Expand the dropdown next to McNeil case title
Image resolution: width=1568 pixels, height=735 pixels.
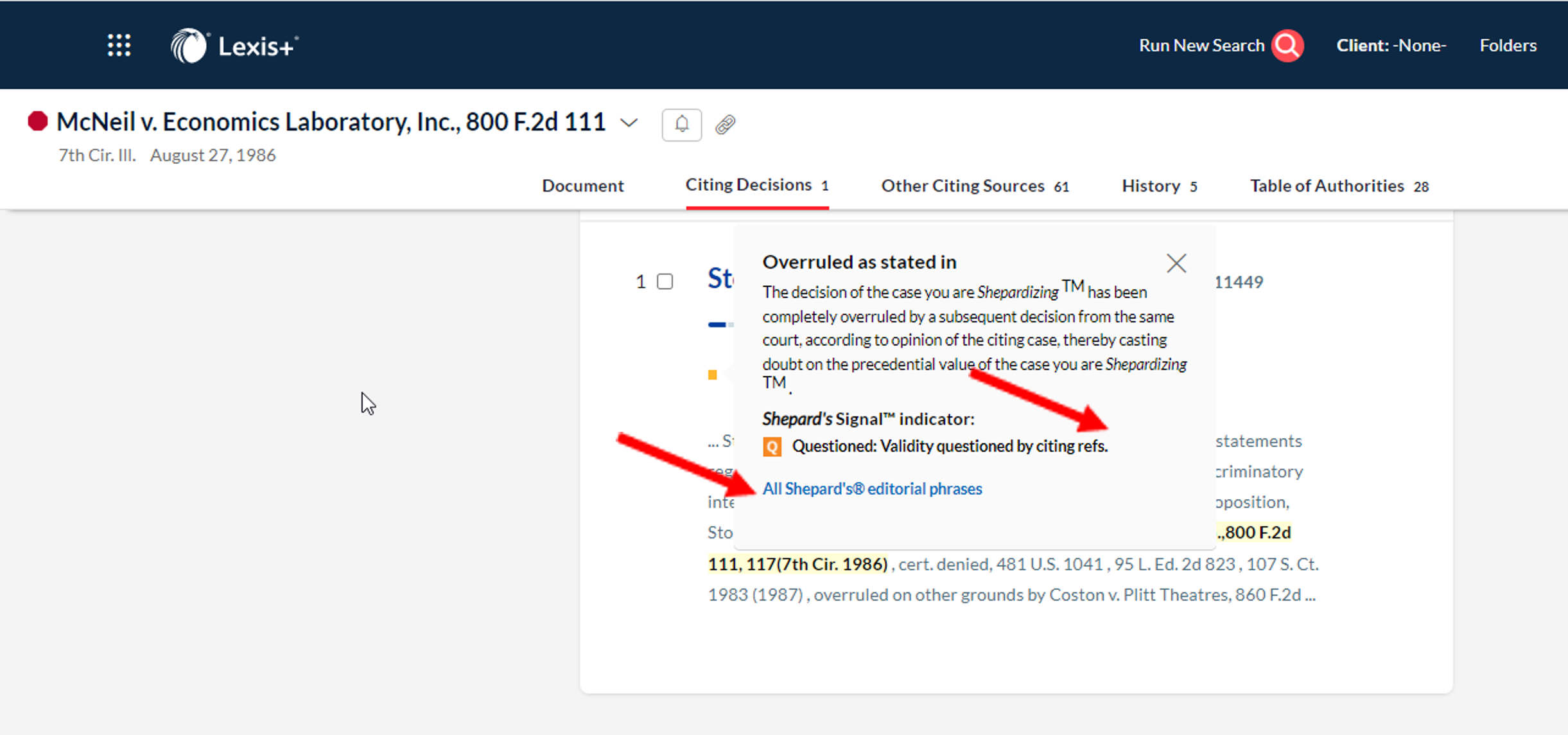[630, 122]
